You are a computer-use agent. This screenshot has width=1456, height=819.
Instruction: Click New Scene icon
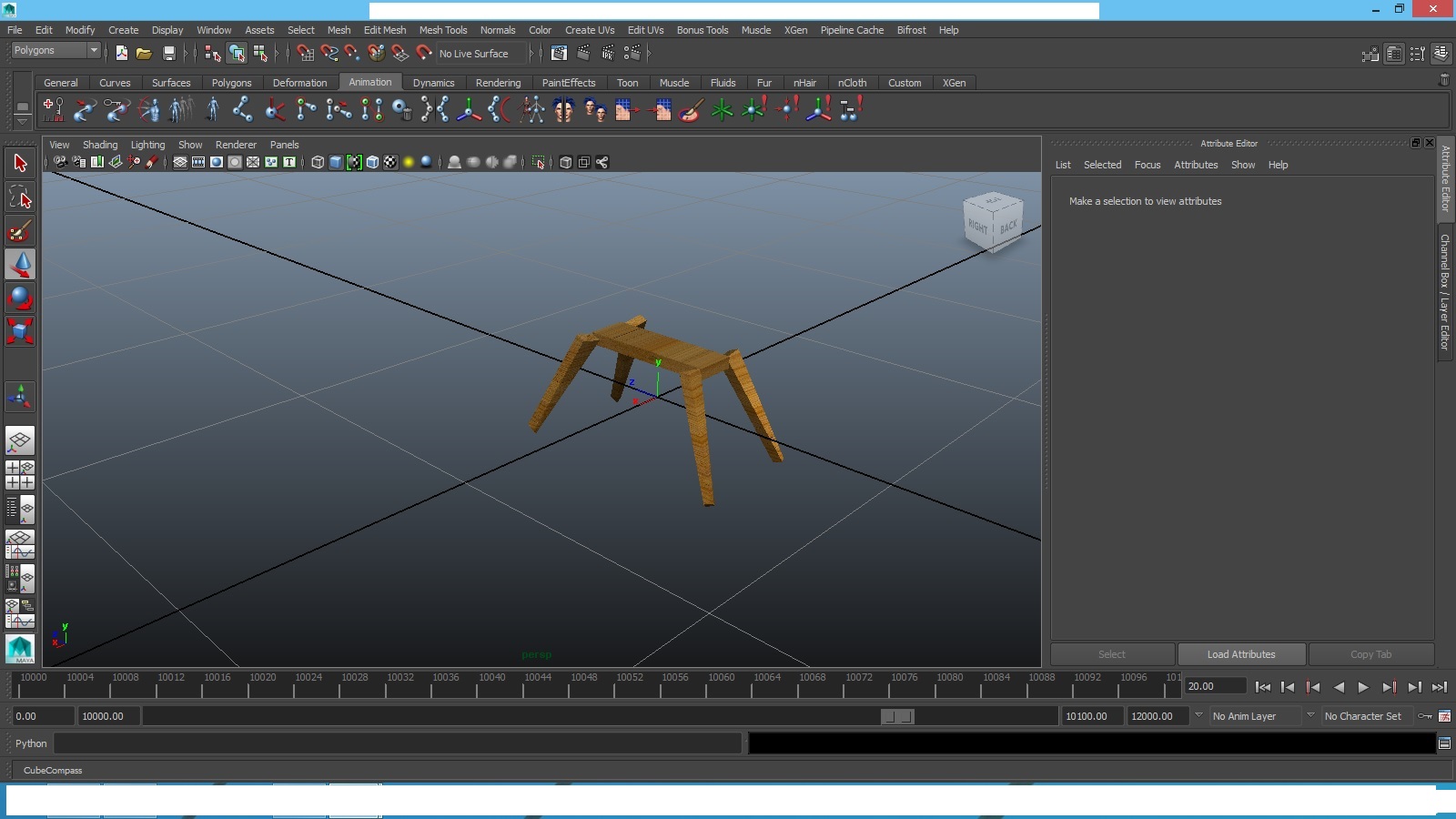tap(121, 54)
